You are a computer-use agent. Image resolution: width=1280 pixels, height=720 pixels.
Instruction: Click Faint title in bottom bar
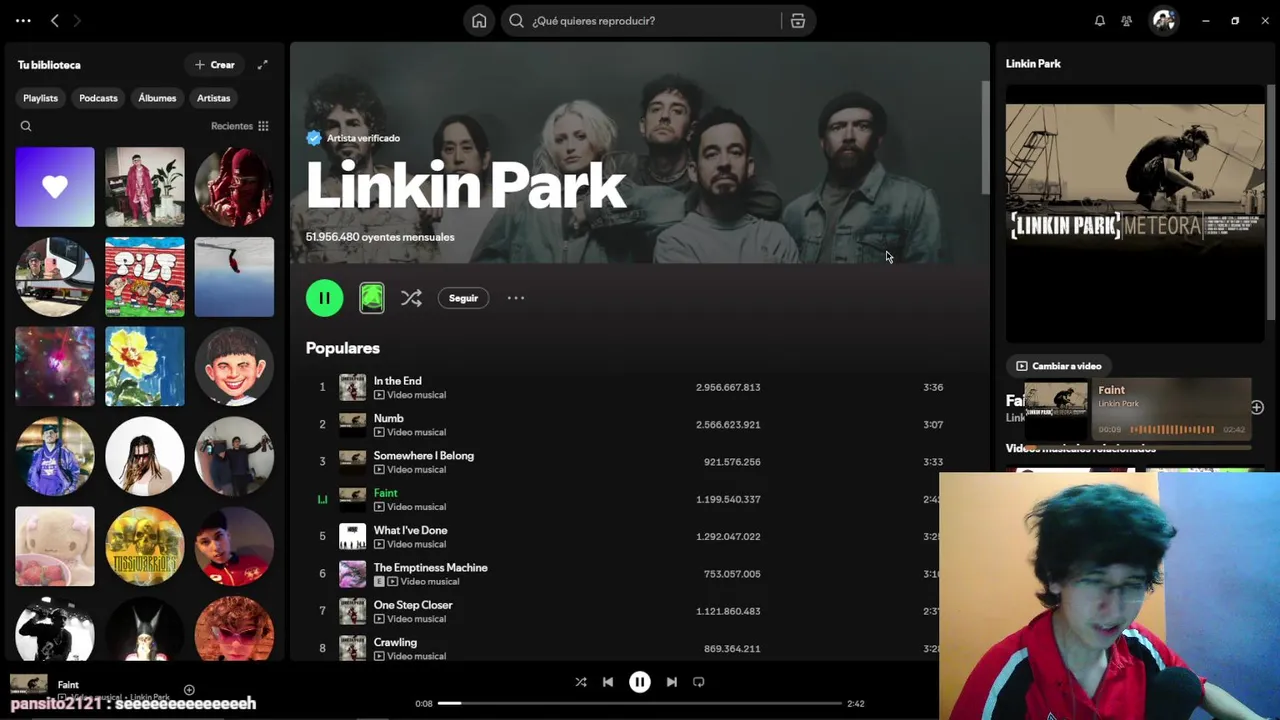(x=68, y=685)
